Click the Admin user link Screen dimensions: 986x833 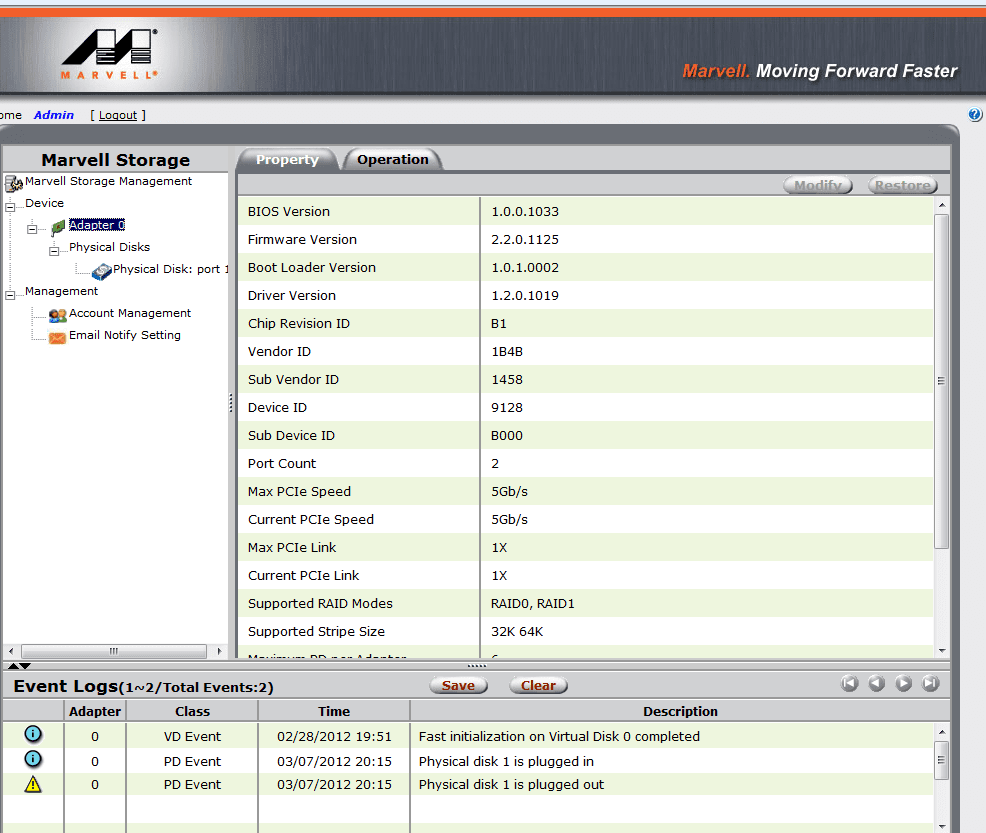click(x=53, y=115)
